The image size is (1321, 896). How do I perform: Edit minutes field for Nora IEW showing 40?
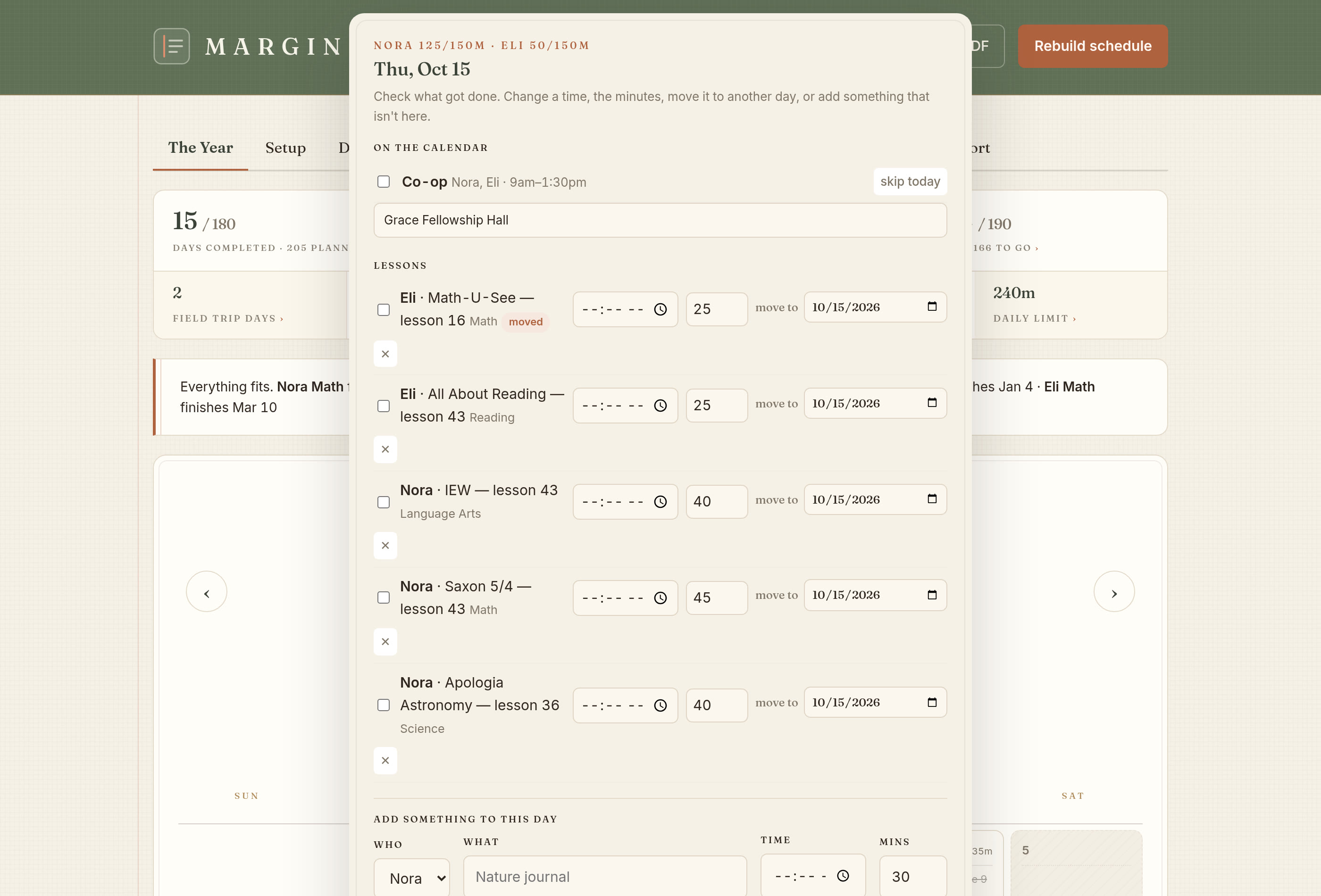[716, 502]
